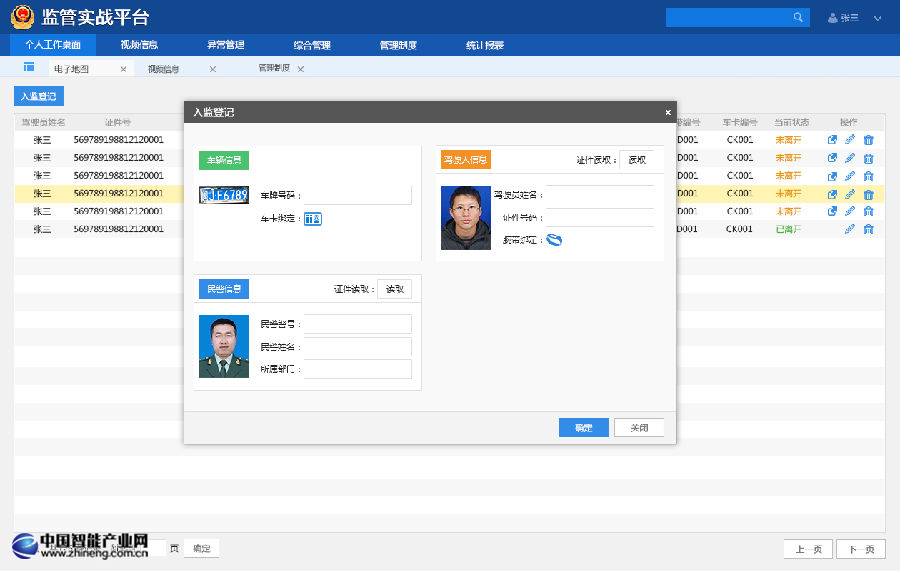Click the 关闭 button in dialog
Screen dimensions: 900x571
(639, 427)
